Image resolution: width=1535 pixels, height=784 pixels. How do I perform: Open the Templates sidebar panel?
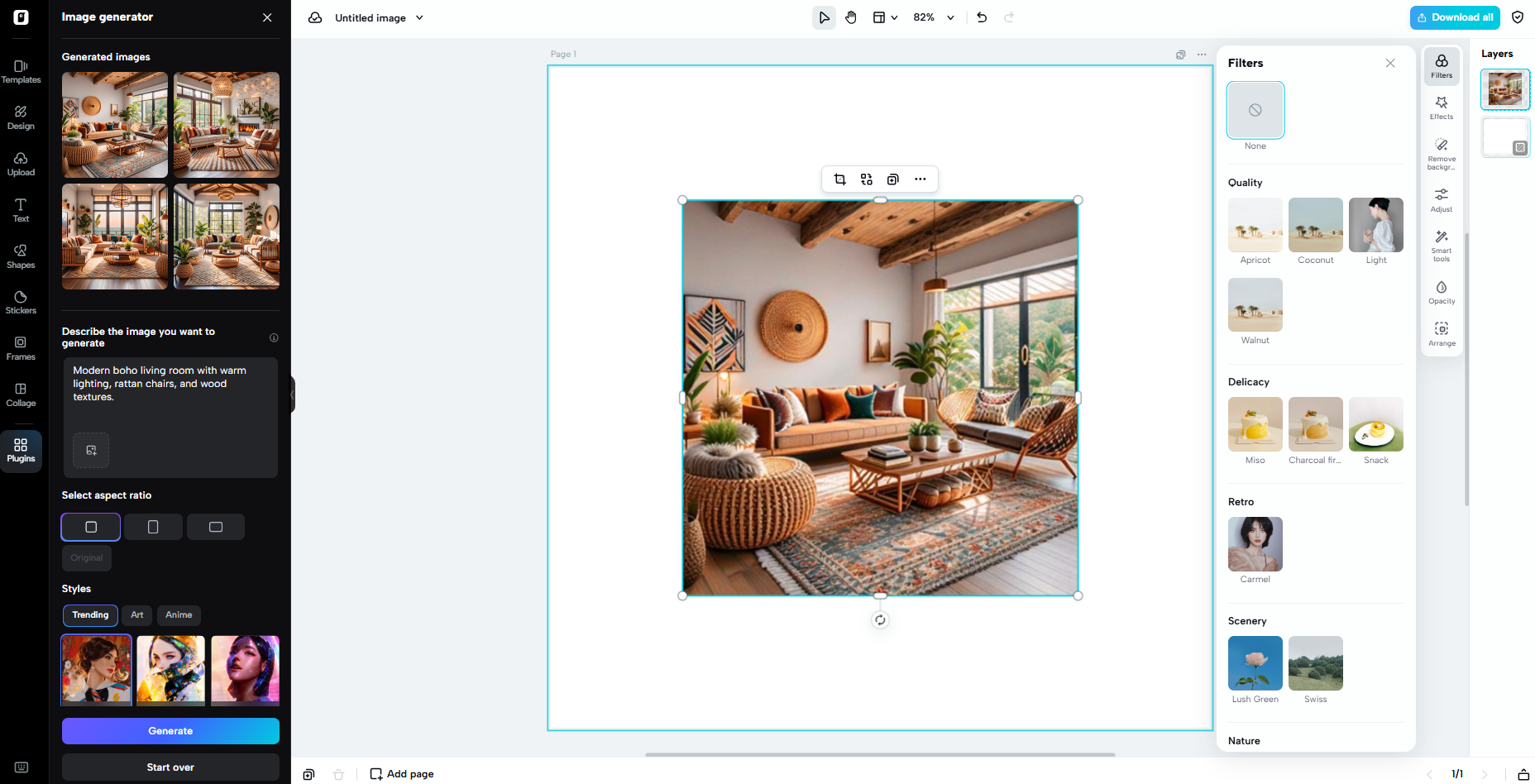21,71
